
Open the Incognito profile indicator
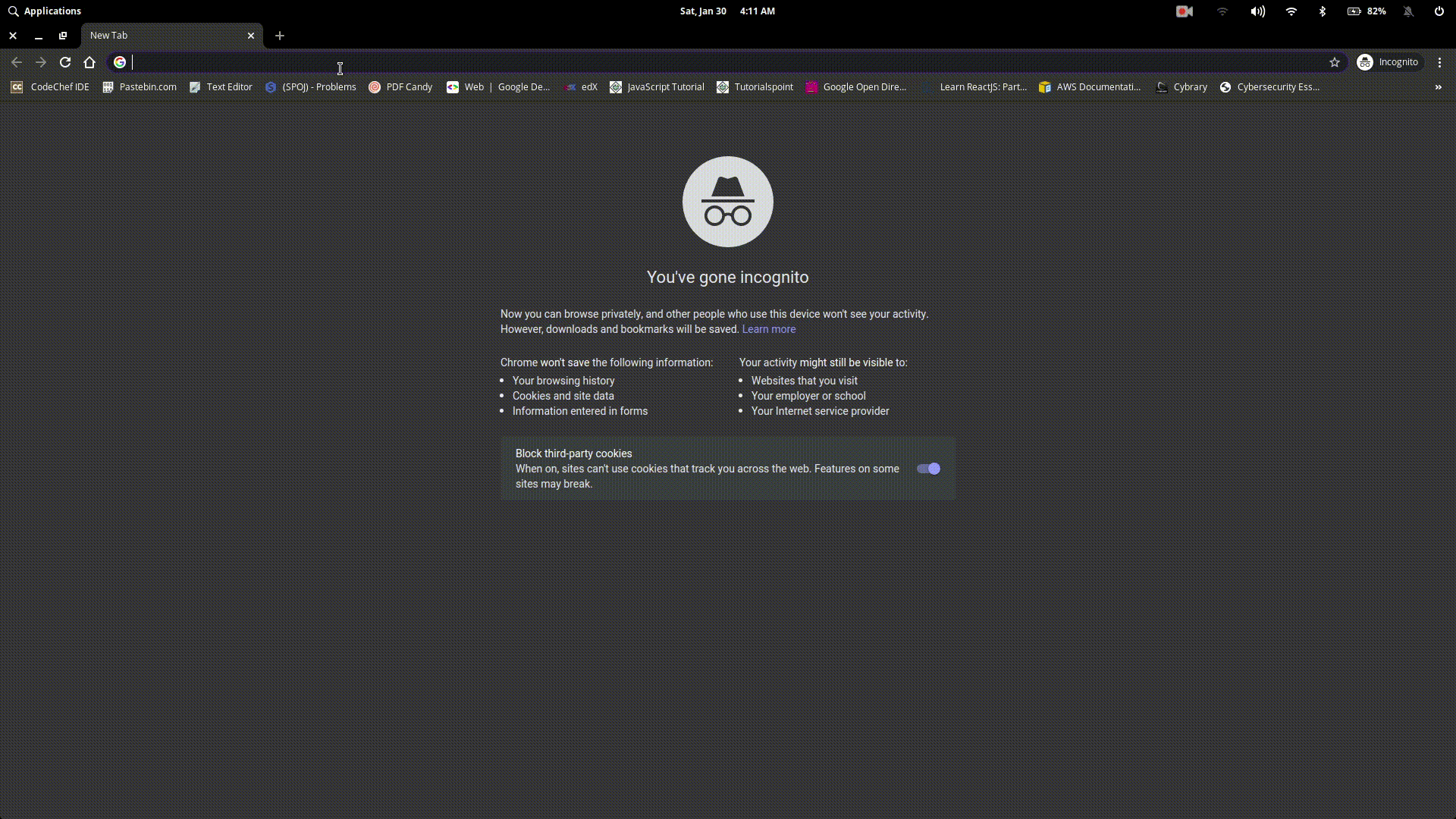1388,62
